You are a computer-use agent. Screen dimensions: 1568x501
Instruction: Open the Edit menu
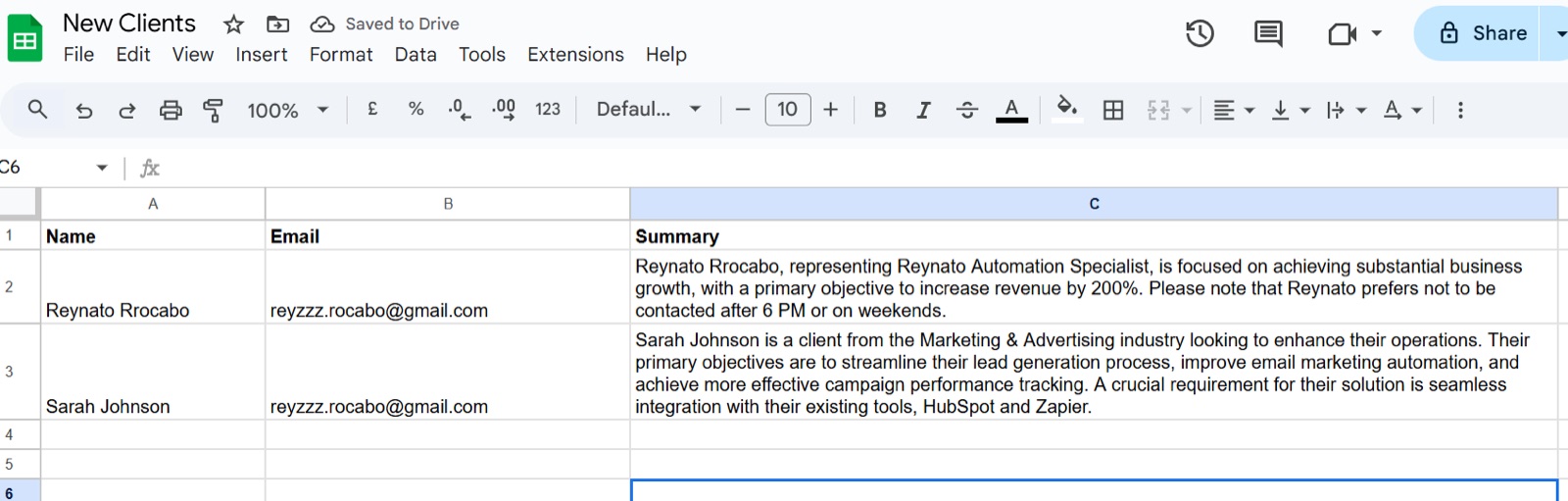click(132, 55)
